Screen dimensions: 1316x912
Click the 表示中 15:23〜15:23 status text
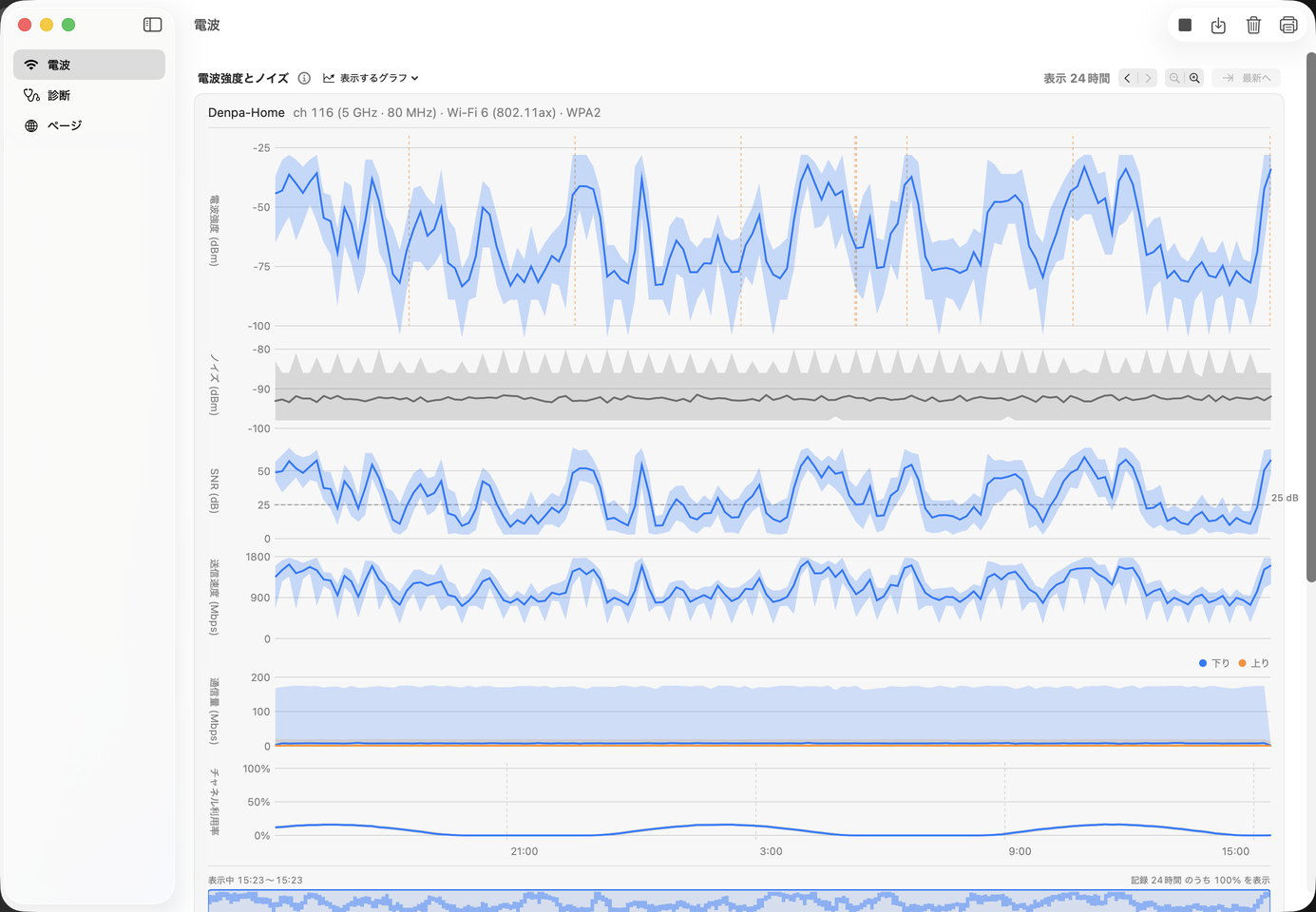(x=256, y=880)
